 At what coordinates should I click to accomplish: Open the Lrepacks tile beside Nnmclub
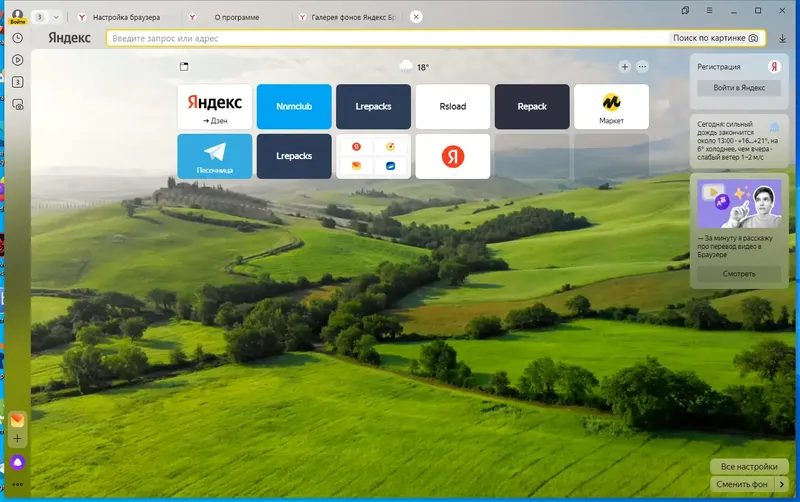tap(373, 107)
